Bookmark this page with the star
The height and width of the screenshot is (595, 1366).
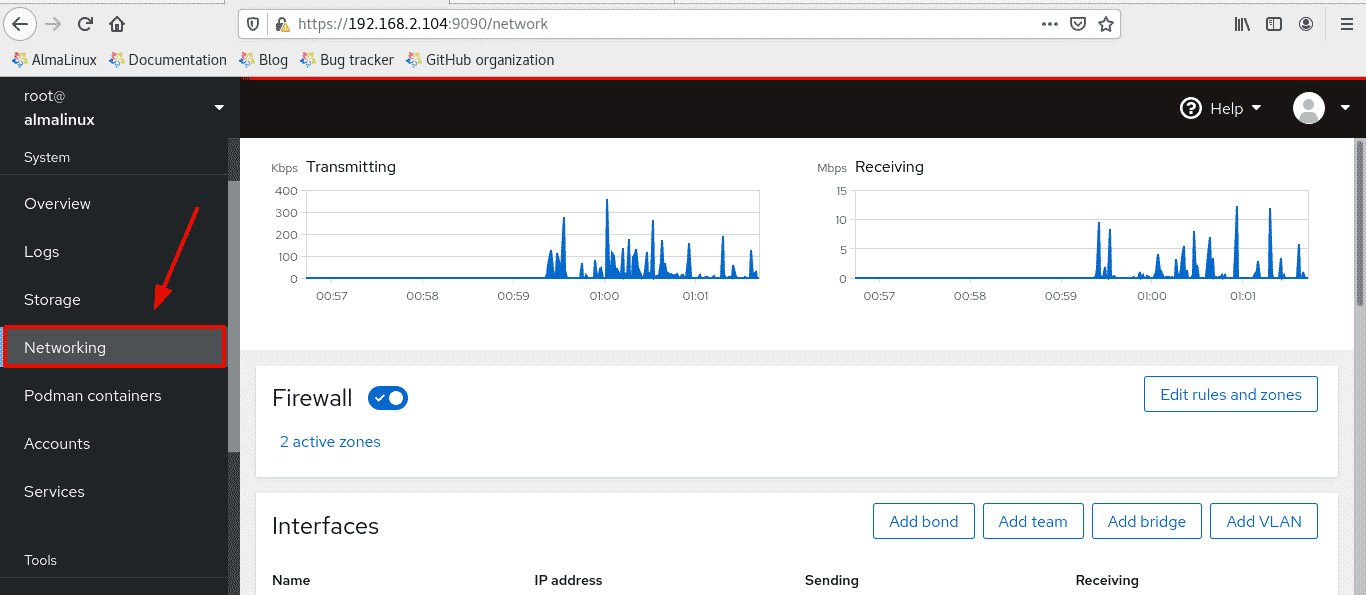click(x=1106, y=24)
